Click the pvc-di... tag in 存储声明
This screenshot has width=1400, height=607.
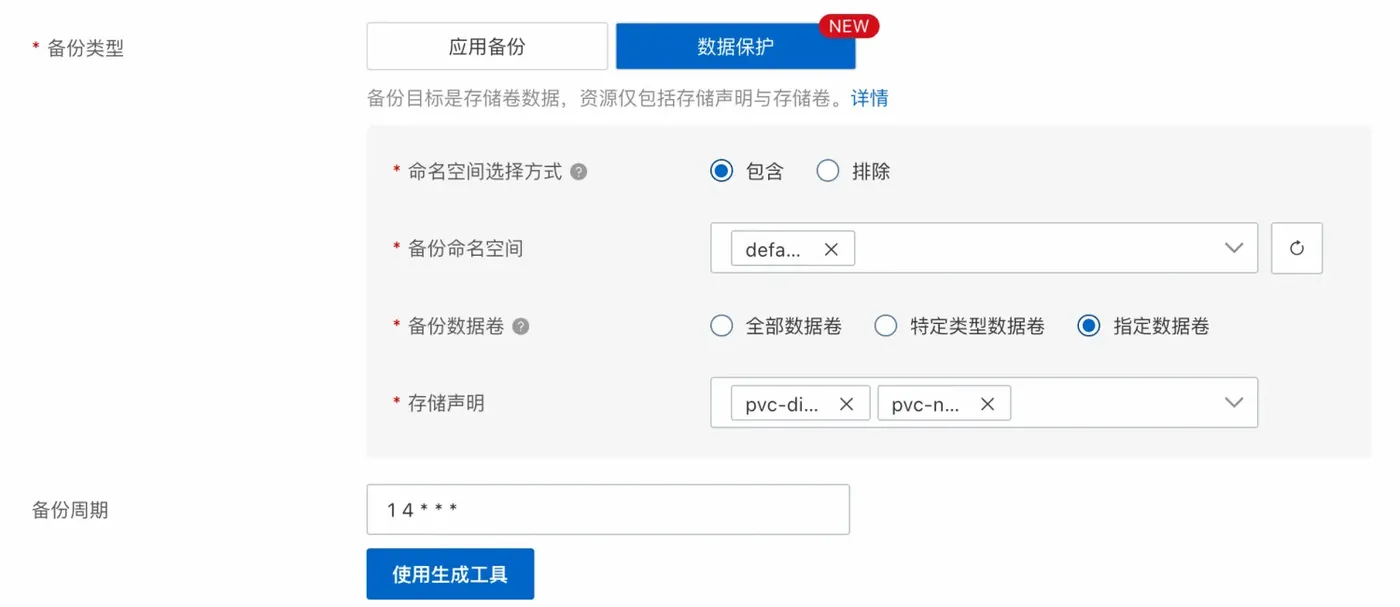pyautogui.click(x=782, y=403)
